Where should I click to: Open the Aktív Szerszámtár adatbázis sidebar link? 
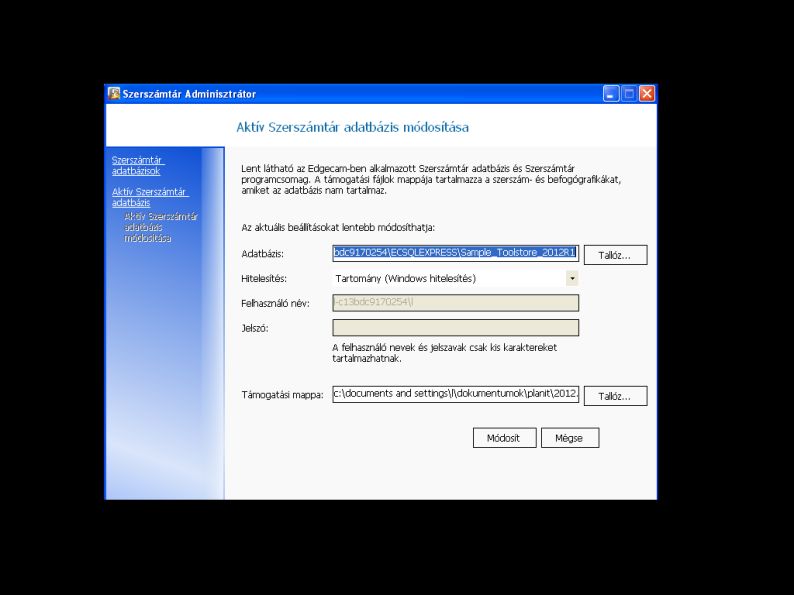coord(150,197)
